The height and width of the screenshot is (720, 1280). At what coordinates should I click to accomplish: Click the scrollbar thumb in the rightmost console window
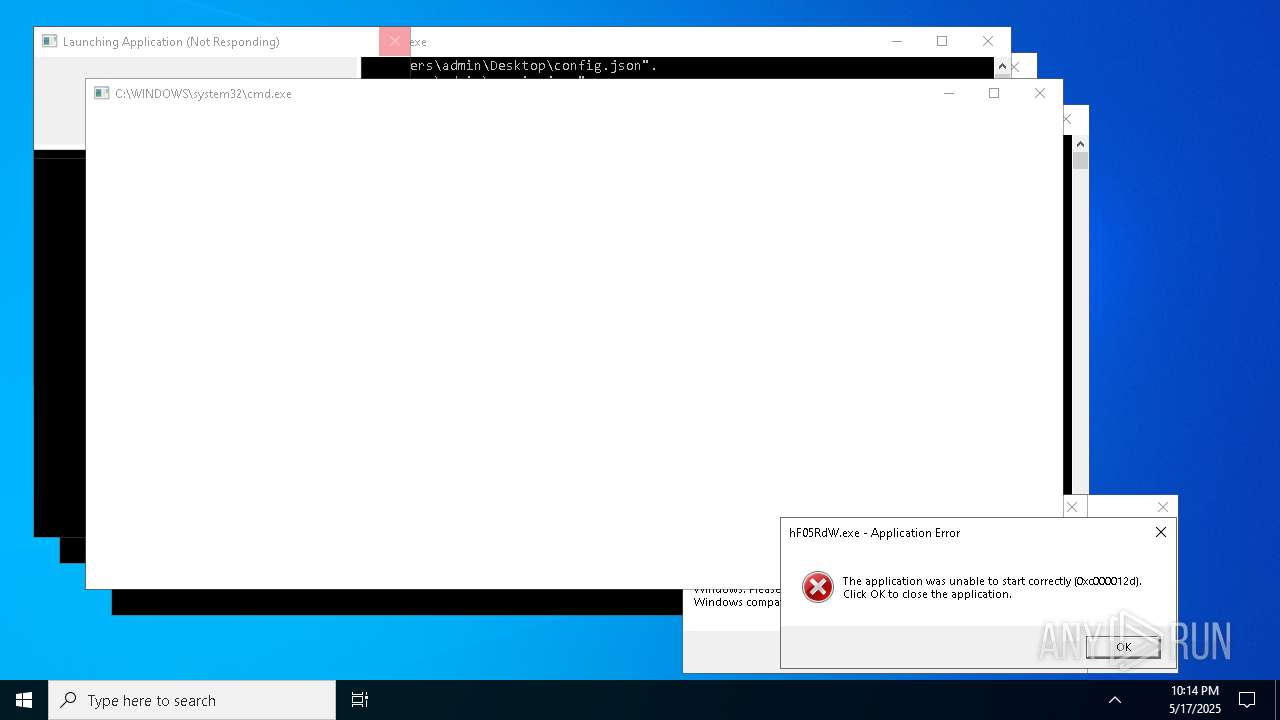1080,160
